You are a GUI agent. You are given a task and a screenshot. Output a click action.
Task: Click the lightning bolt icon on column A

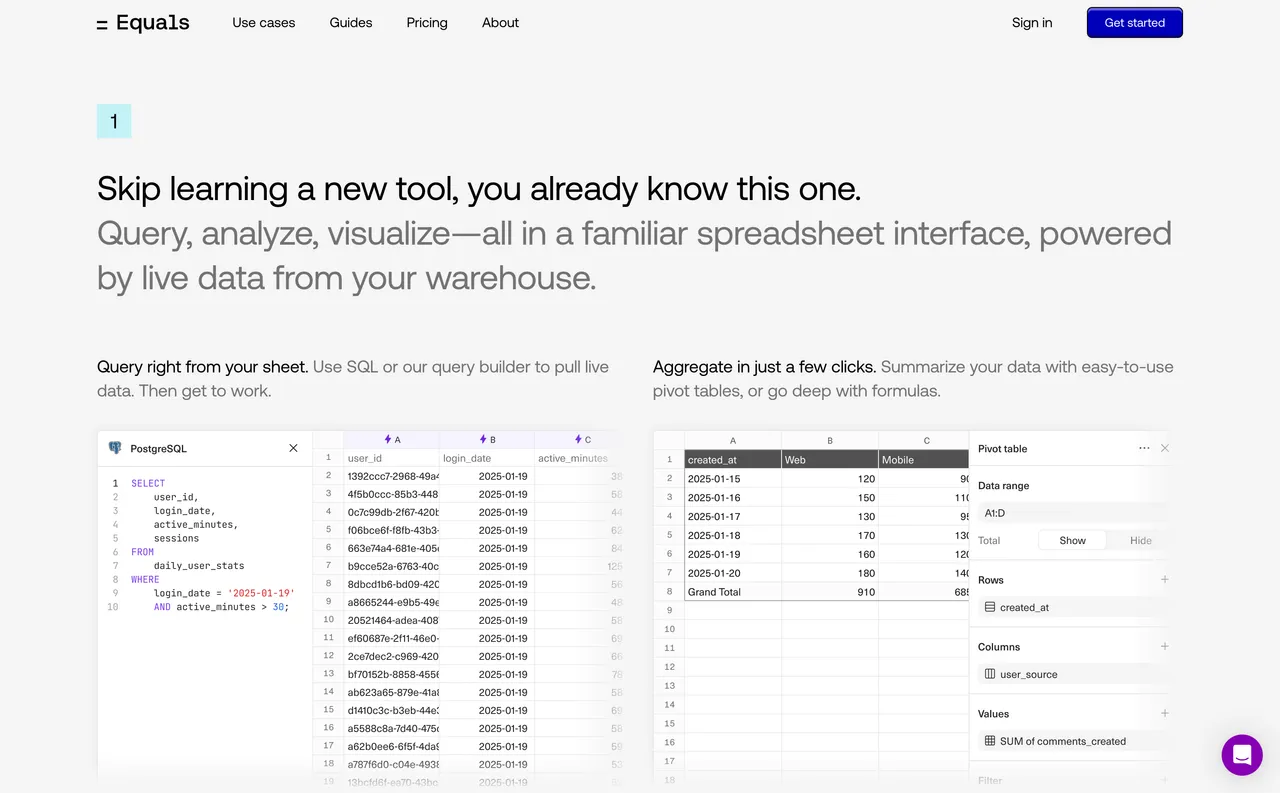point(385,439)
